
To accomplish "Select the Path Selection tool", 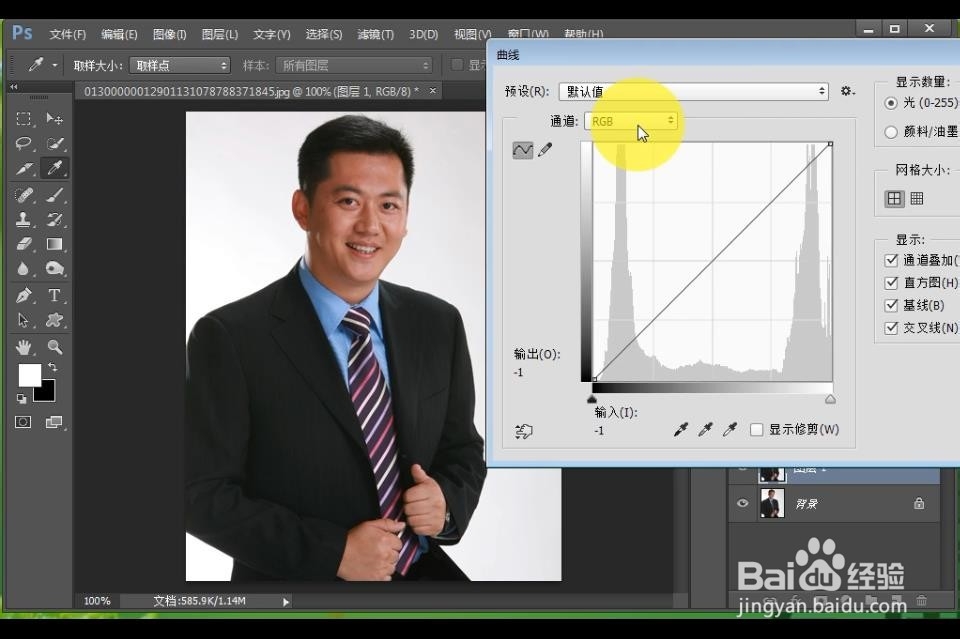I will tap(24, 320).
